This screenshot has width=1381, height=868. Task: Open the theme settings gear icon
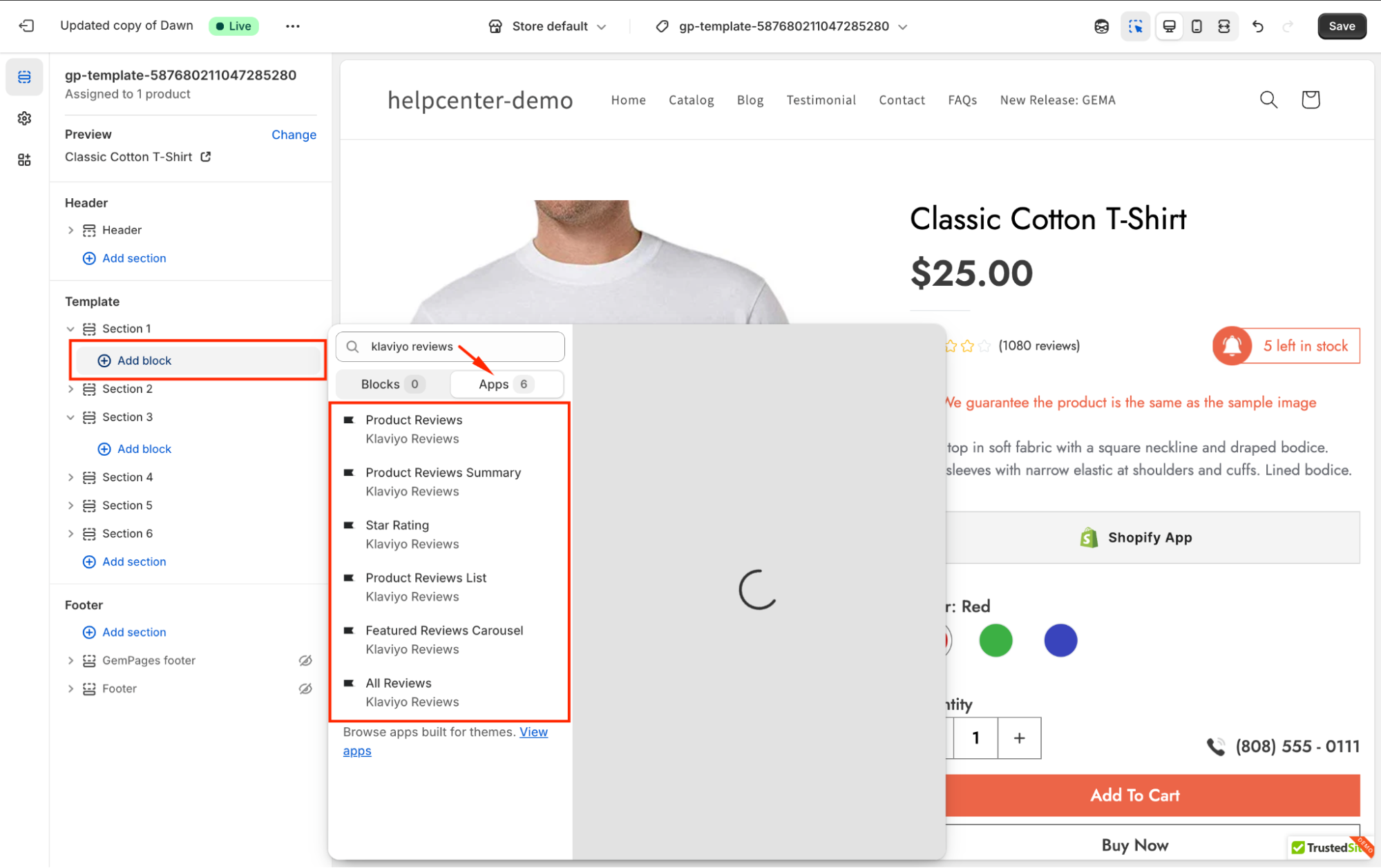click(x=24, y=119)
